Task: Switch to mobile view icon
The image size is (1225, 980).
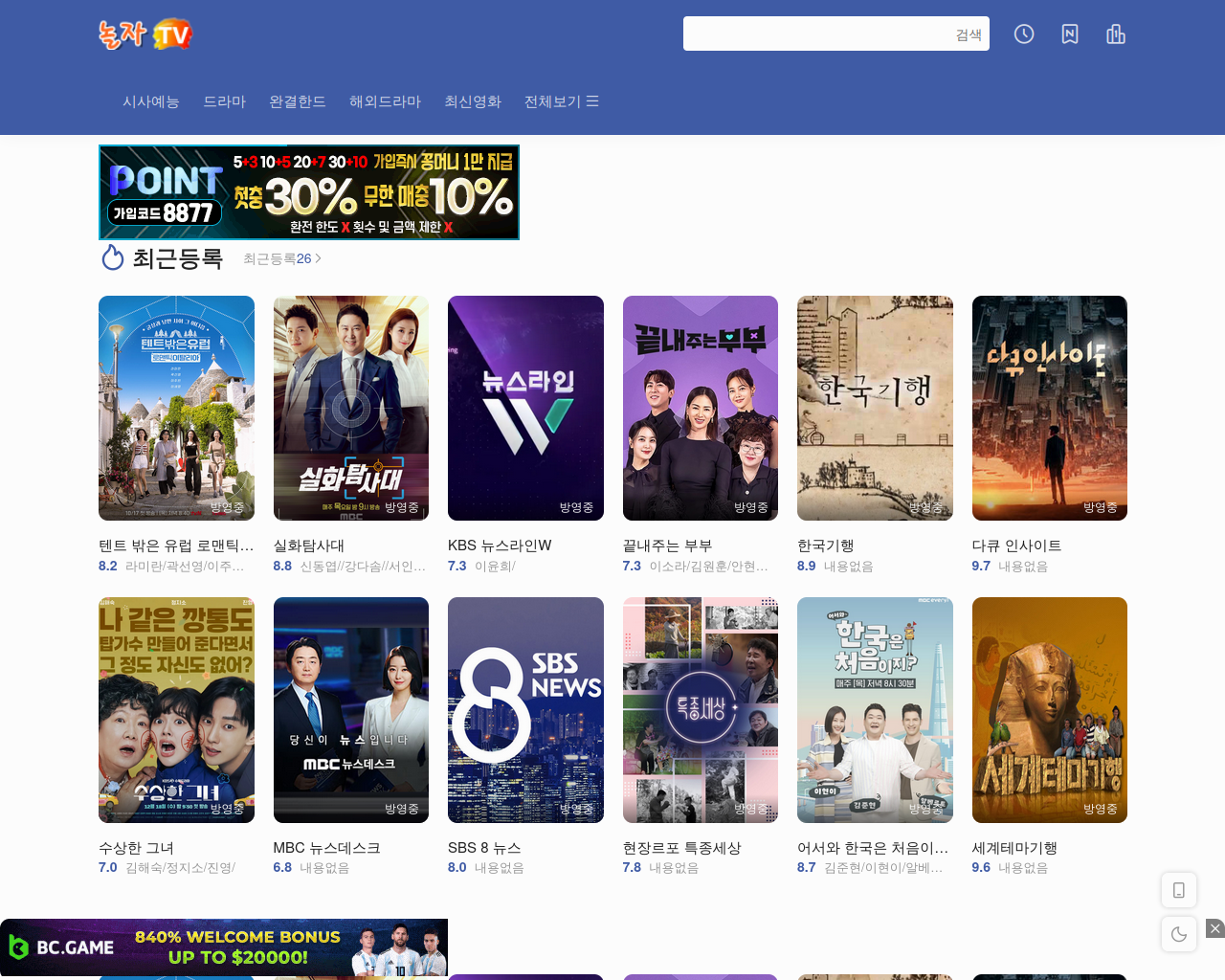Action: [x=1179, y=890]
